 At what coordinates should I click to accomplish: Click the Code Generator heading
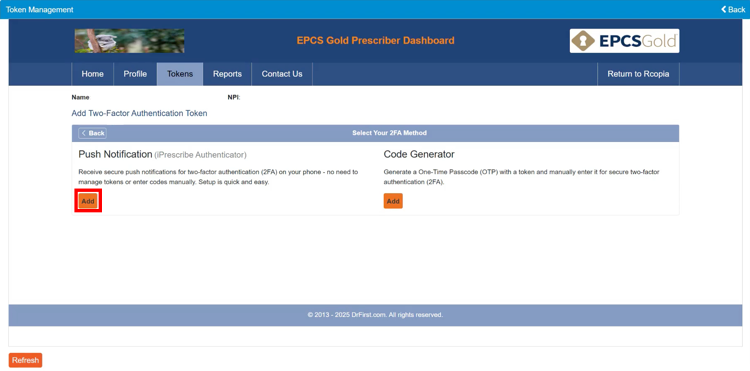coord(419,154)
